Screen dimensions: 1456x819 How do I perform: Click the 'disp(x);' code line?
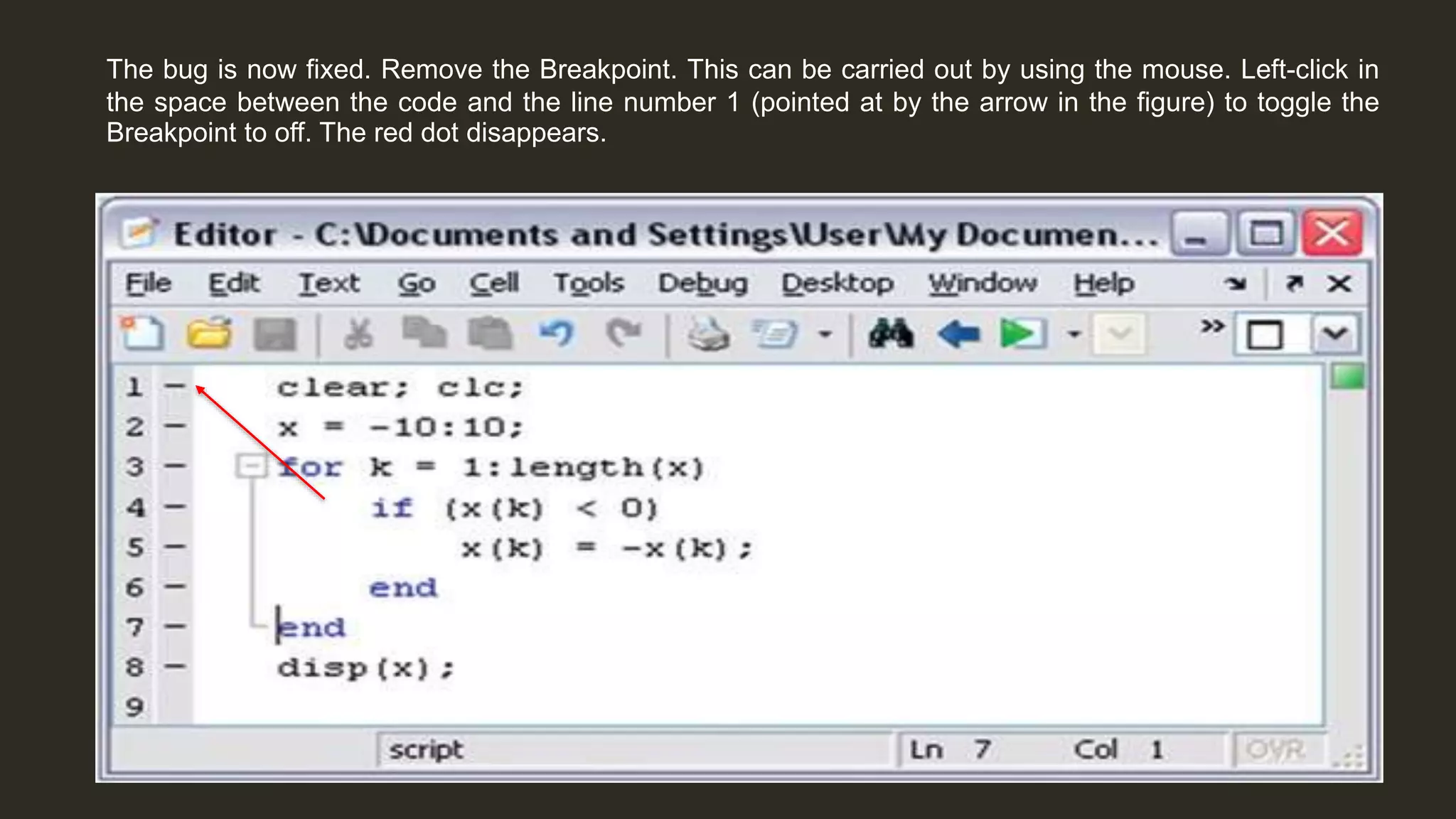point(365,668)
